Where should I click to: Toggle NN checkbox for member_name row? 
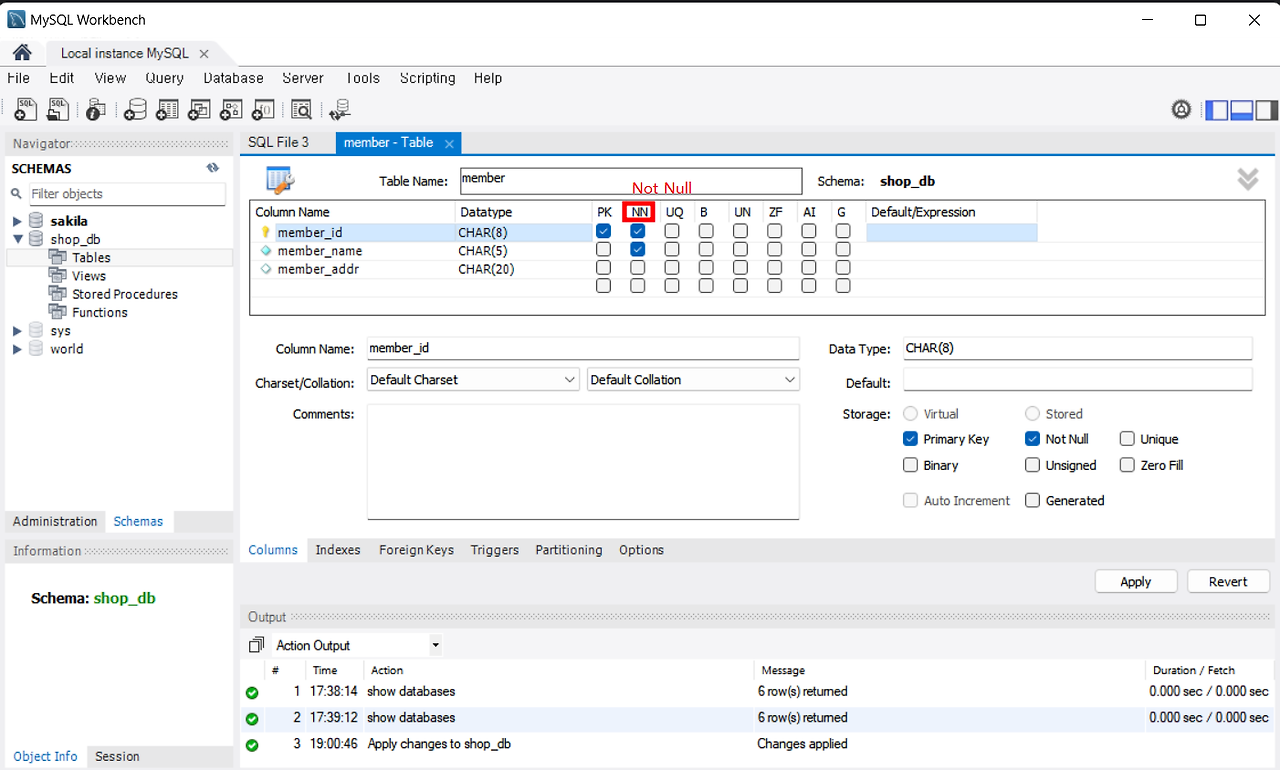(637, 249)
